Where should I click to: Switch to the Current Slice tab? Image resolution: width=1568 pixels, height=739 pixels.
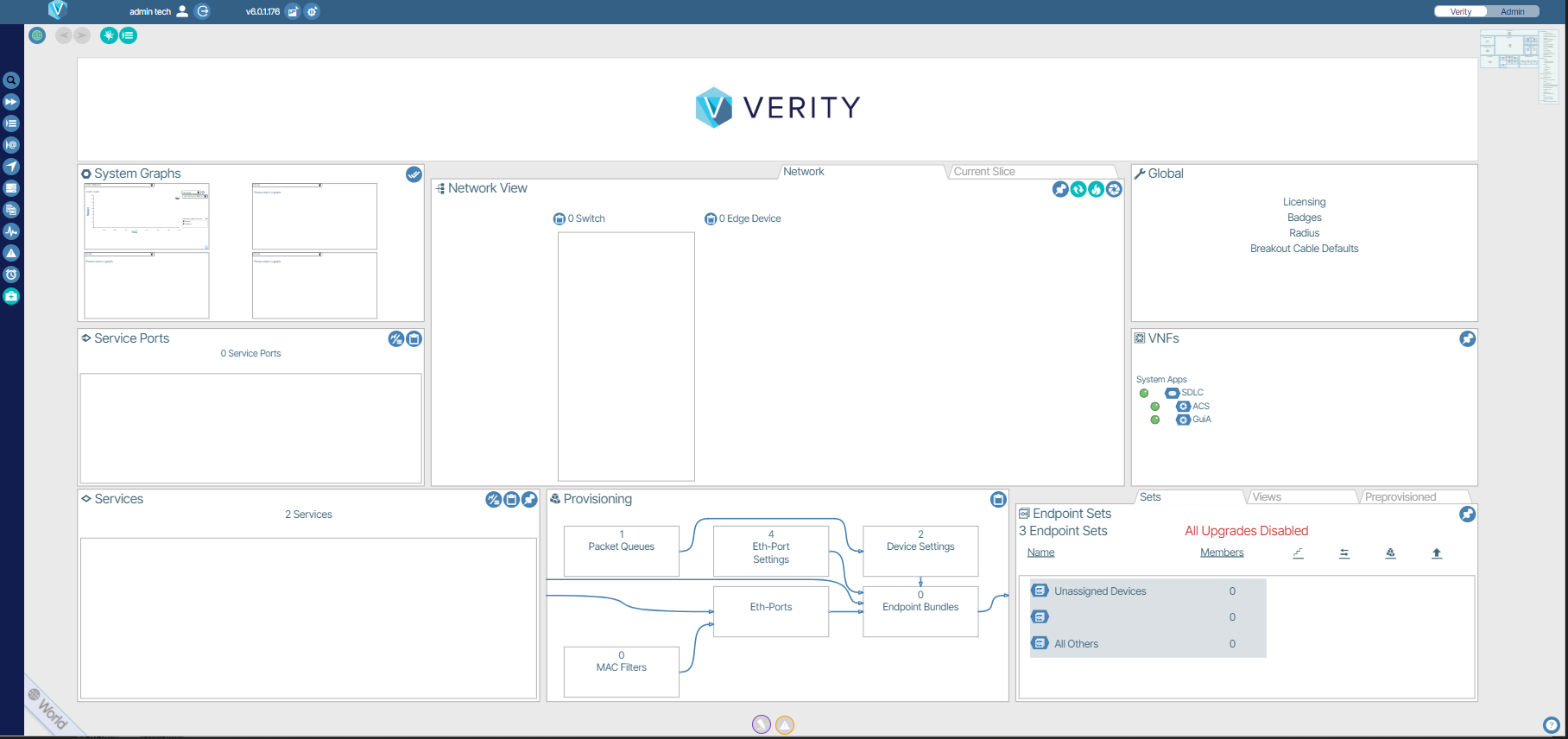click(x=984, y=172)
